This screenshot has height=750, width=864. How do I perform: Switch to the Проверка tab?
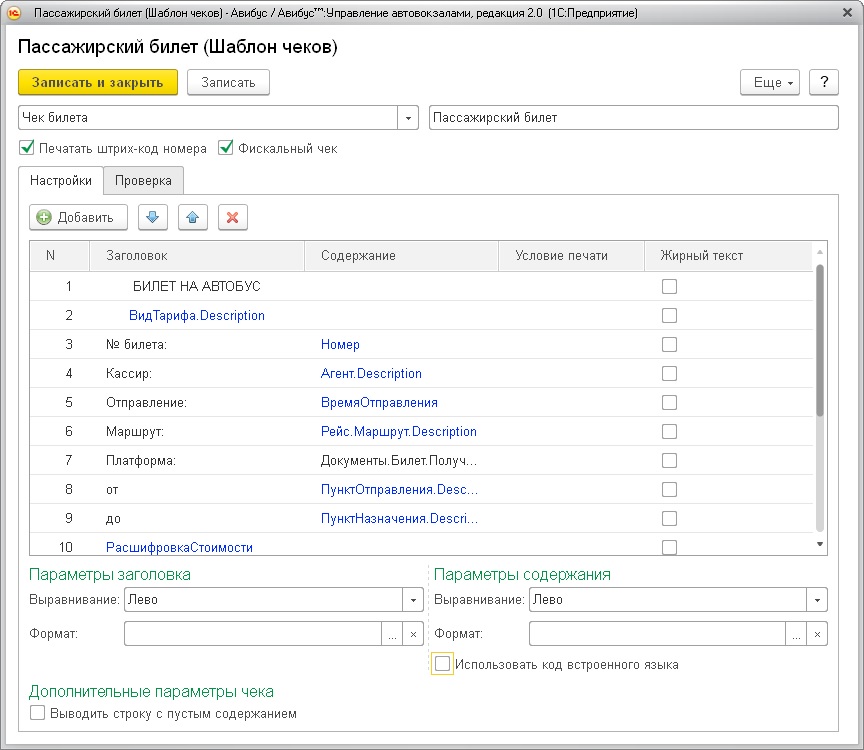143,181
